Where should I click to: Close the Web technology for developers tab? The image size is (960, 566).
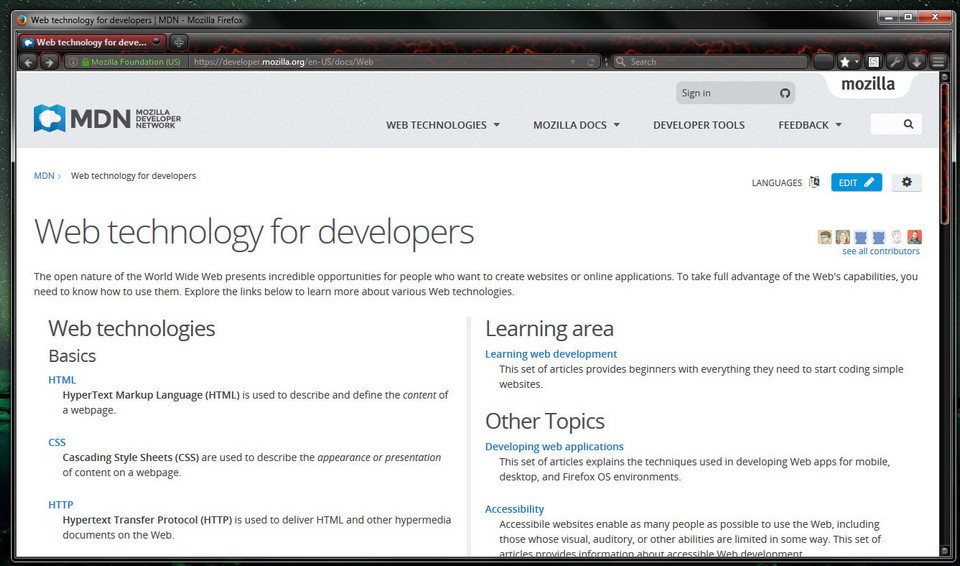157,42
